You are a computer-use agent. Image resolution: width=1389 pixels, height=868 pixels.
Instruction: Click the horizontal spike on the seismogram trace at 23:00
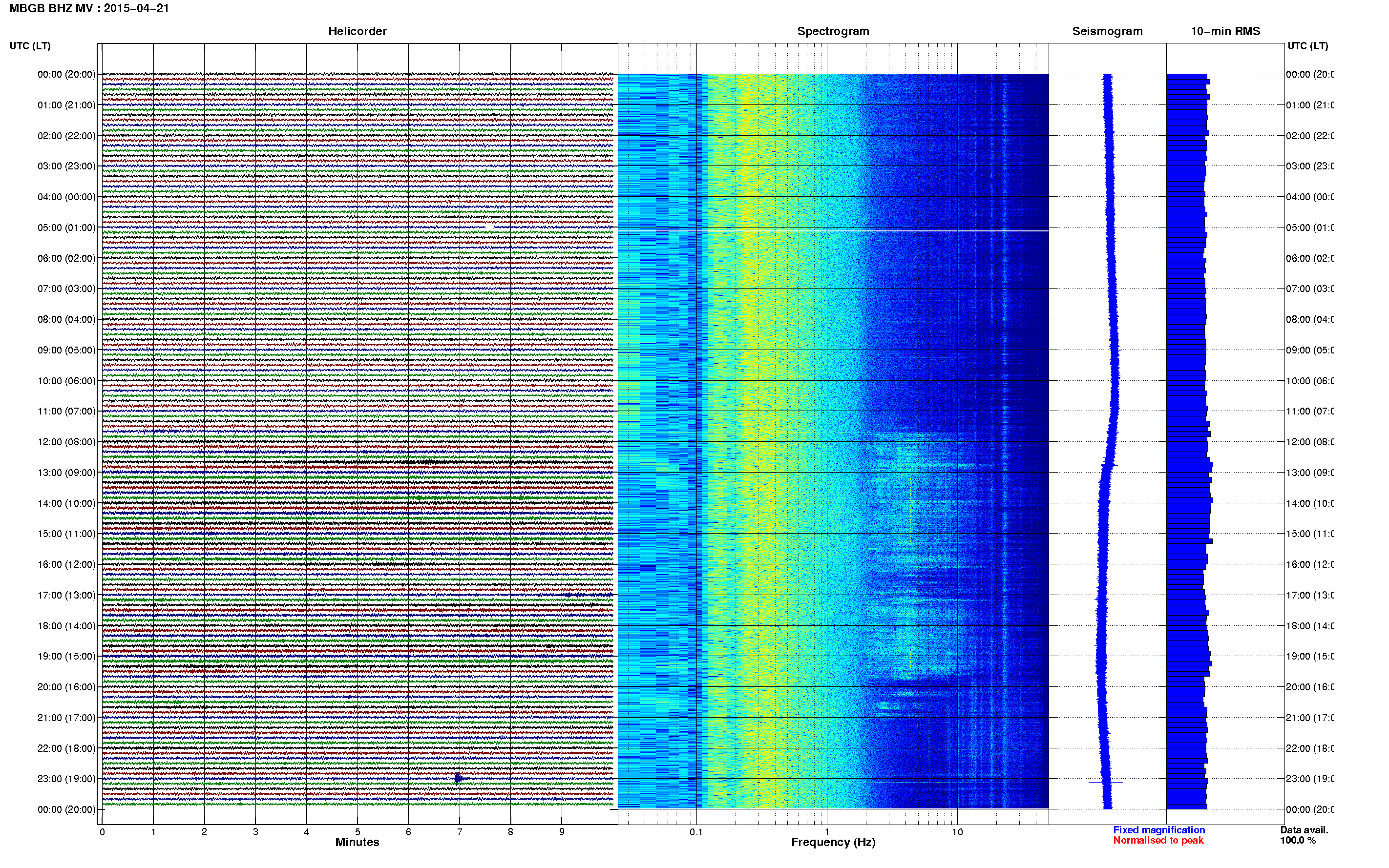[x=1105, y=782]
